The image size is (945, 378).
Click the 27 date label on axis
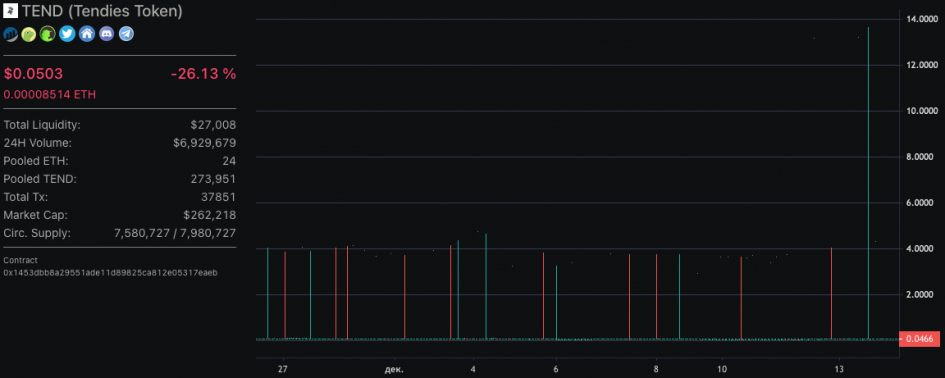(x=284, y=368)
